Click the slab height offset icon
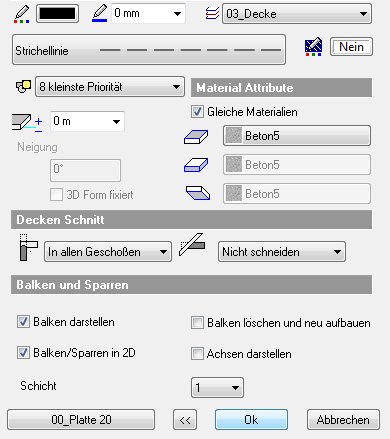Screen dimensions: 390x439 pyautogui.click(x=27, y=123)
